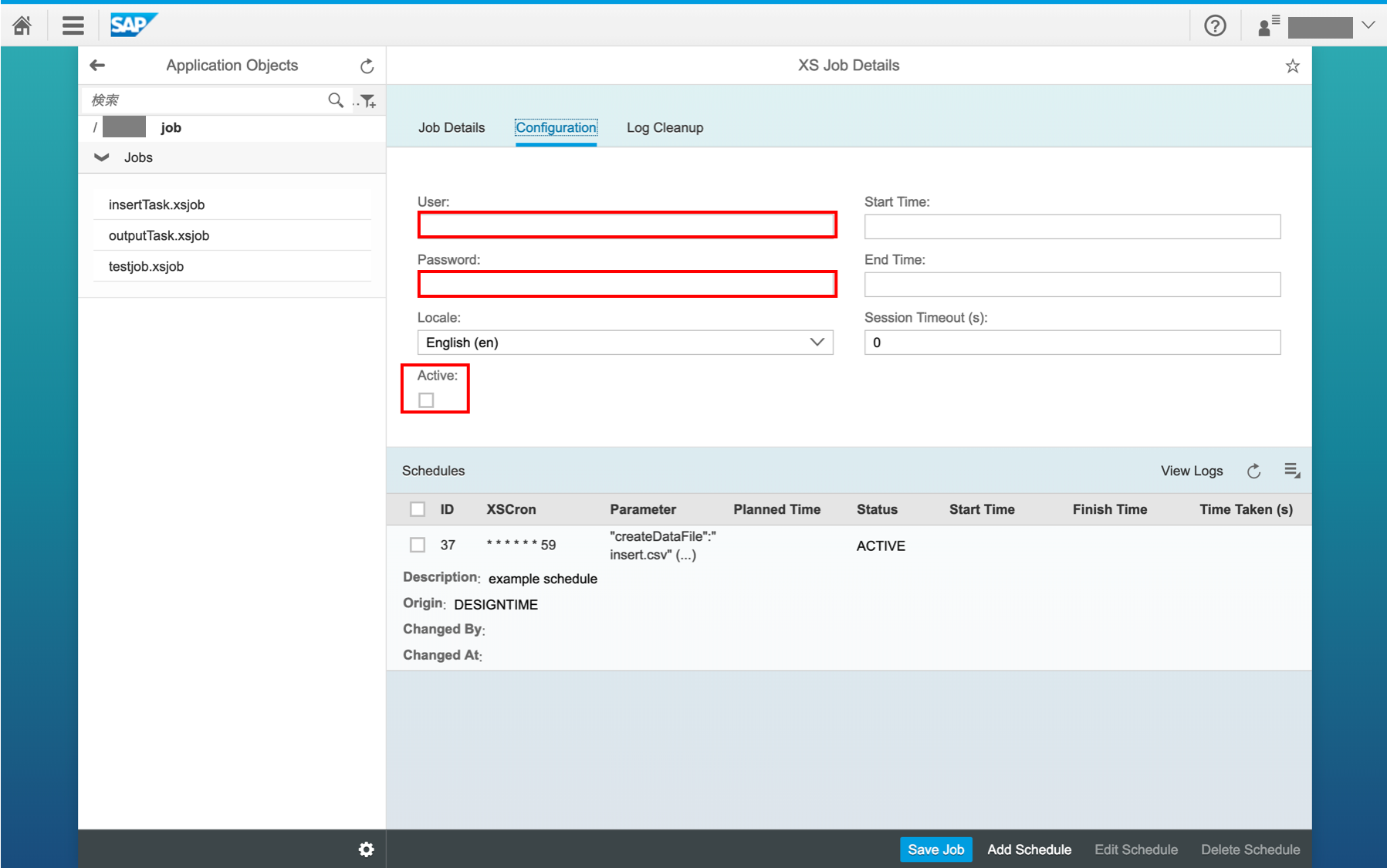Switch to the Job Details tab
This screenshot has width=1387, height=868.
[x=451, y=127]
